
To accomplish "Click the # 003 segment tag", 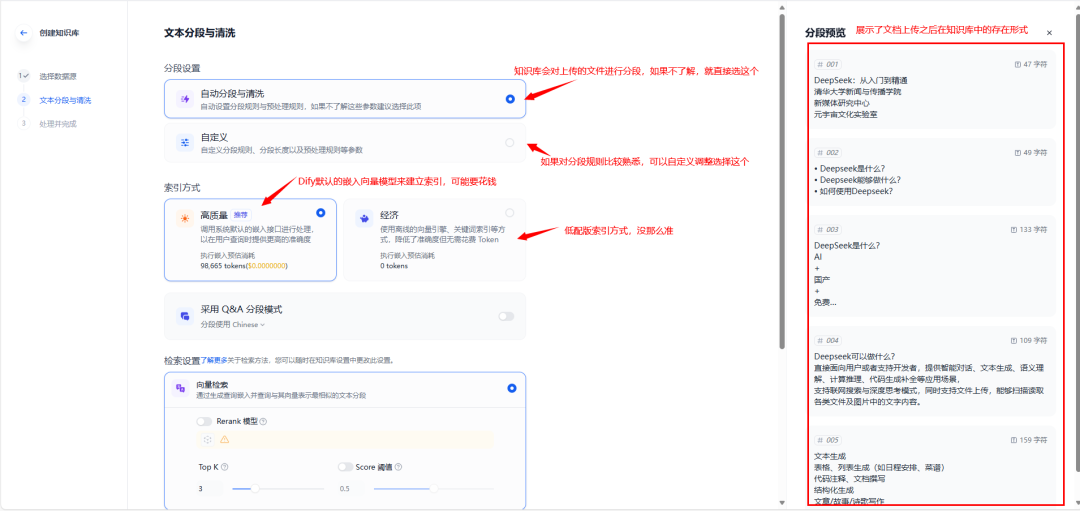I will [x=827, y=229].
